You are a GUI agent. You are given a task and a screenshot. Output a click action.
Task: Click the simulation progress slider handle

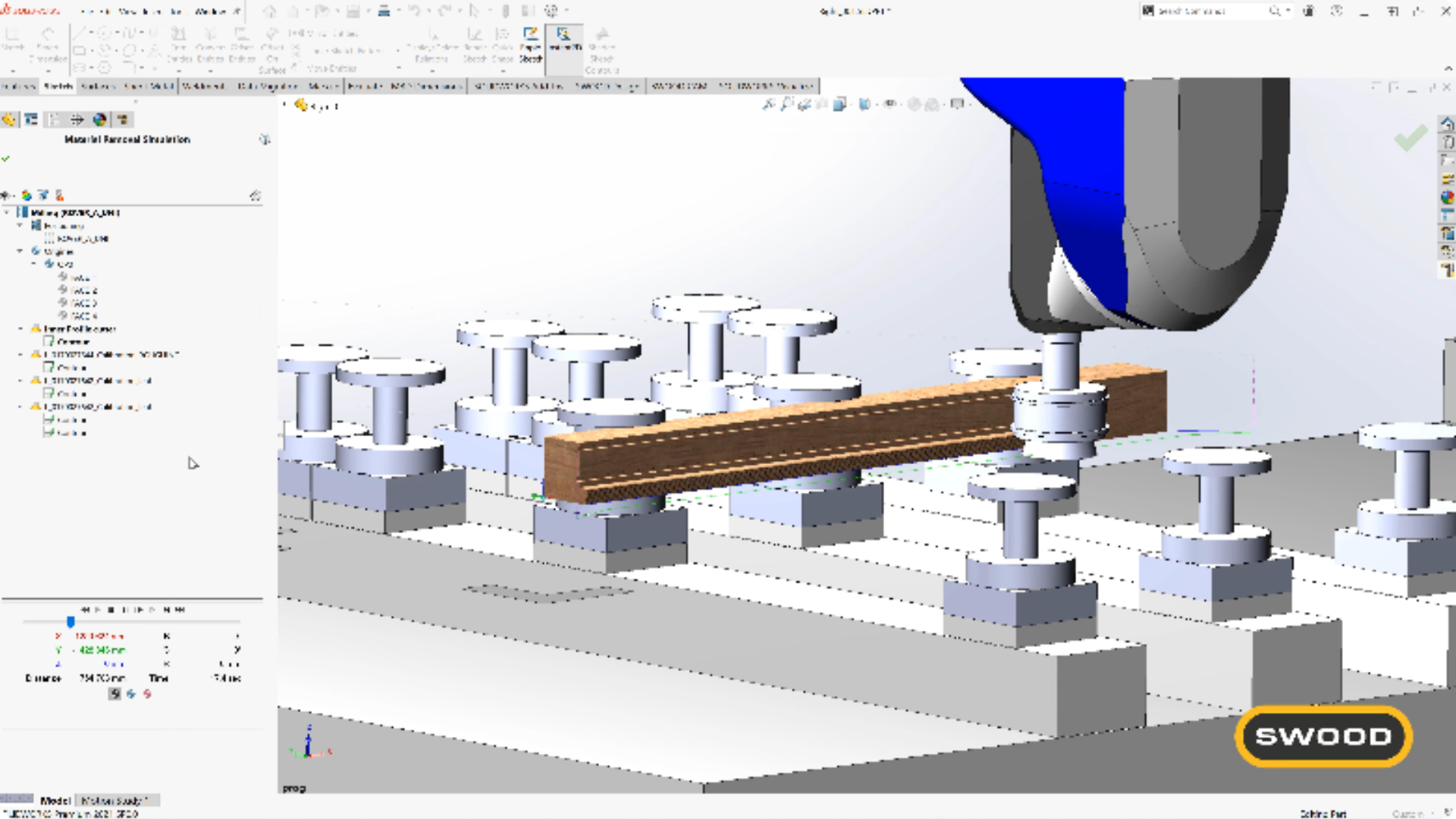coord(71,622)
